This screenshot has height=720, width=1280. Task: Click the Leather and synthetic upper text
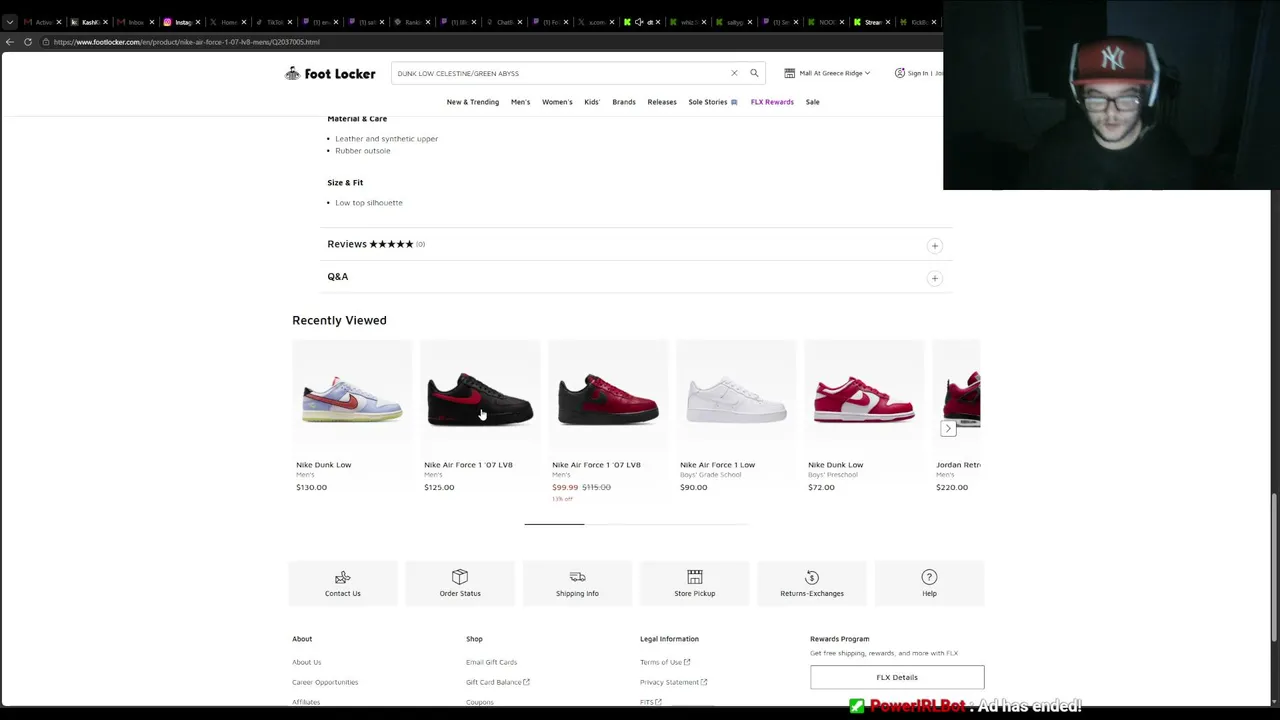pyautogui.click(x=387, y=139)
